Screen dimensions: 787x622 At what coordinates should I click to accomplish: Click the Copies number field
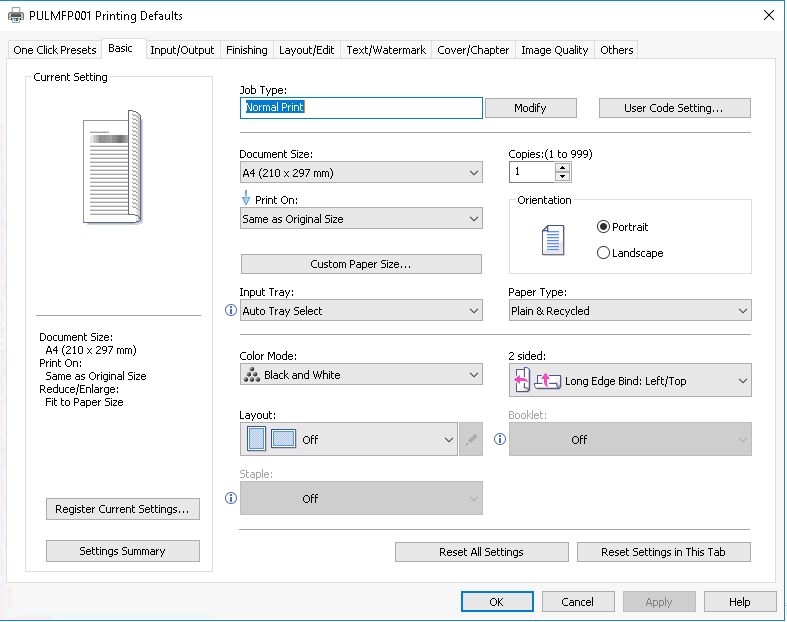(x=533, y=172)
